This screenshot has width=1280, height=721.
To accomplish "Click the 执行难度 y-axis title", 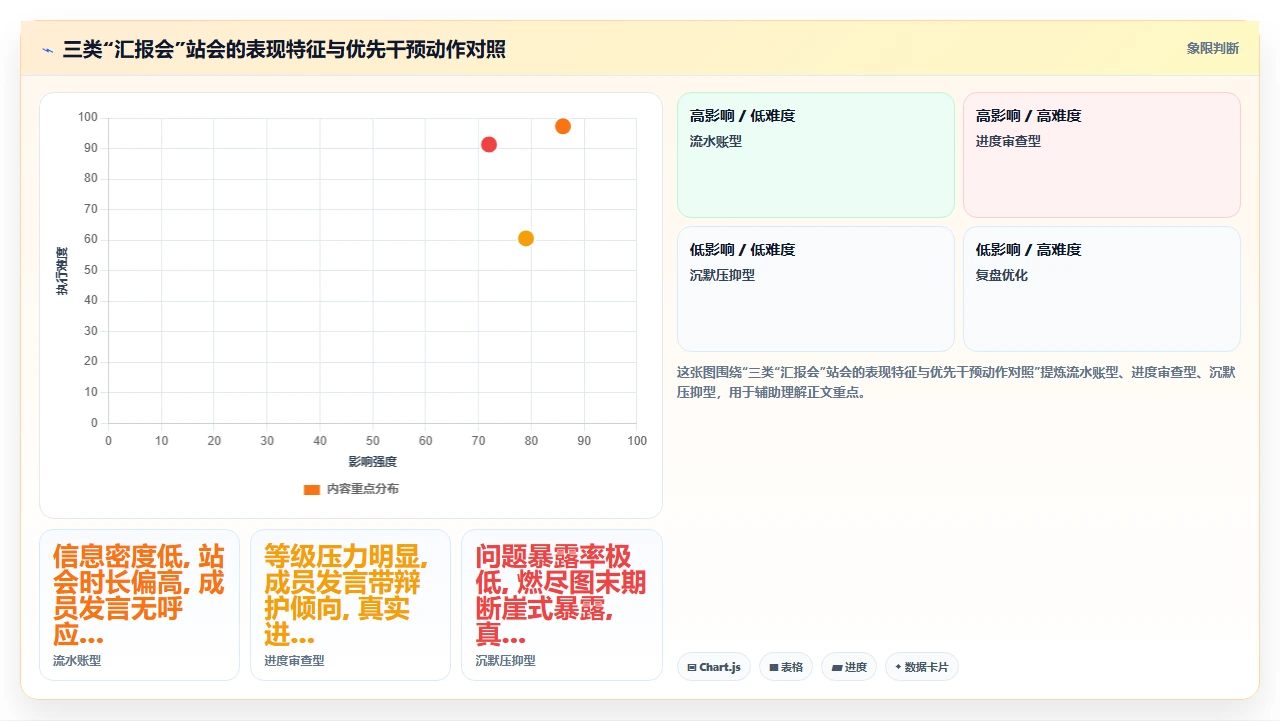I will pos(62,271).
